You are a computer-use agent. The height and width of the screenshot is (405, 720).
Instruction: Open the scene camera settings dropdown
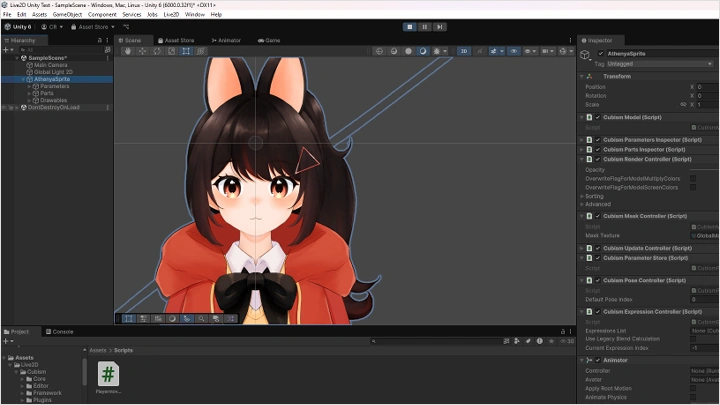[x=547, y=51]
